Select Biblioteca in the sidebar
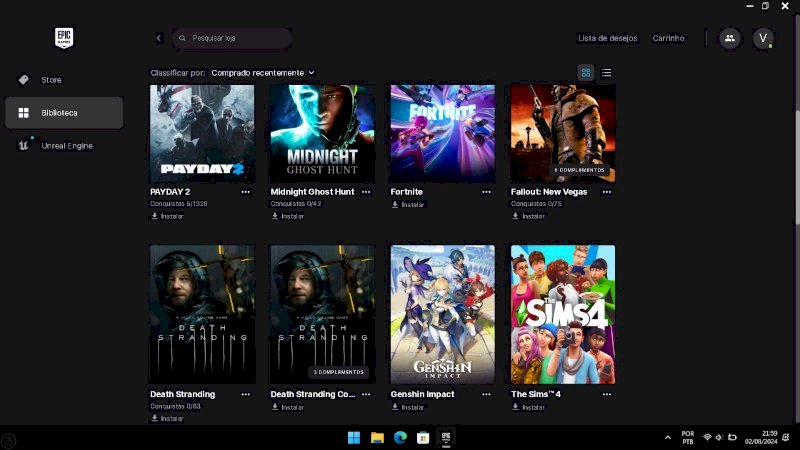The image size is (800, 450). (x=64, y=113)
